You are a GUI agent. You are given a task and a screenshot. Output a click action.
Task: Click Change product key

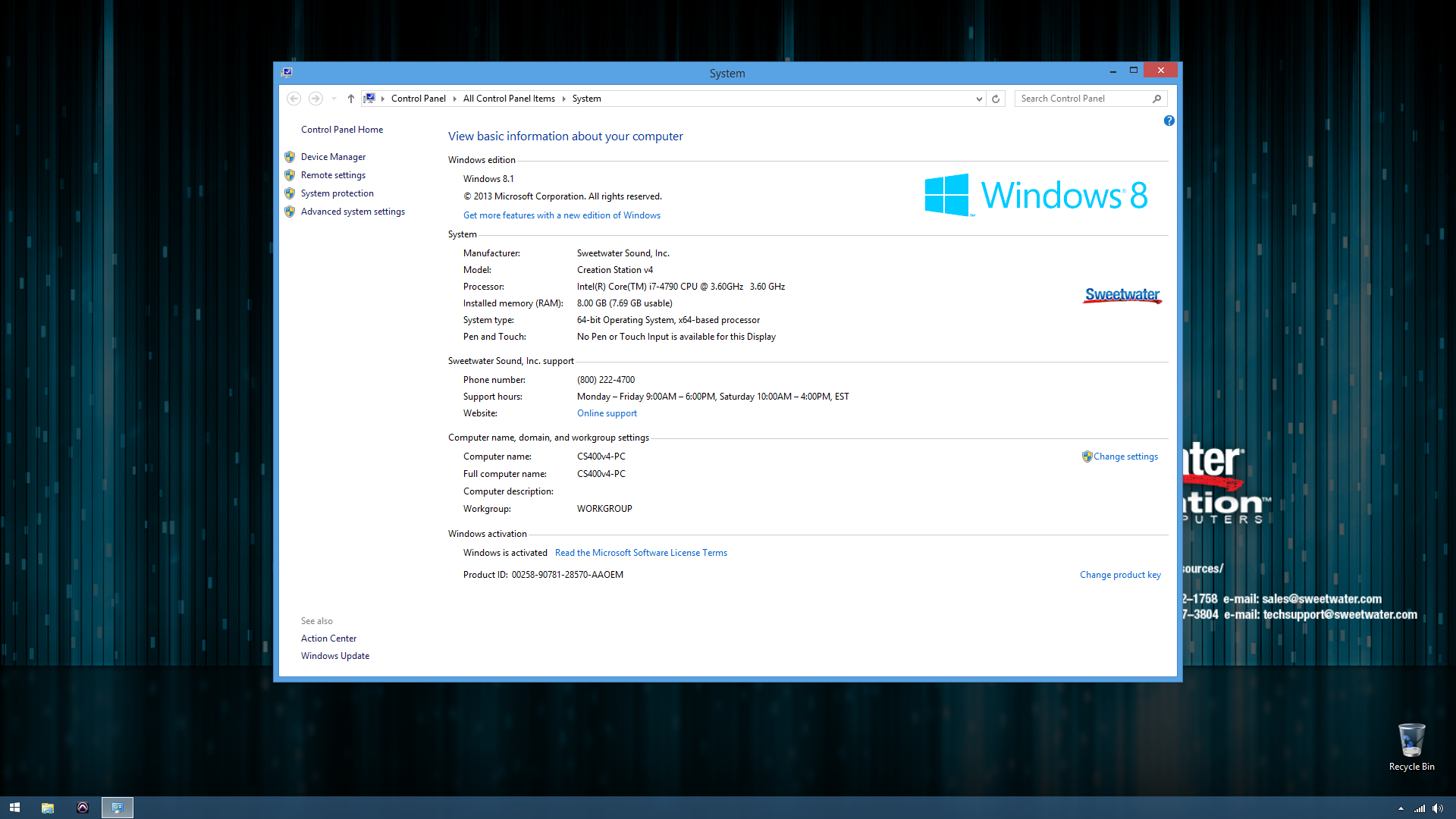coord(1120,575)
